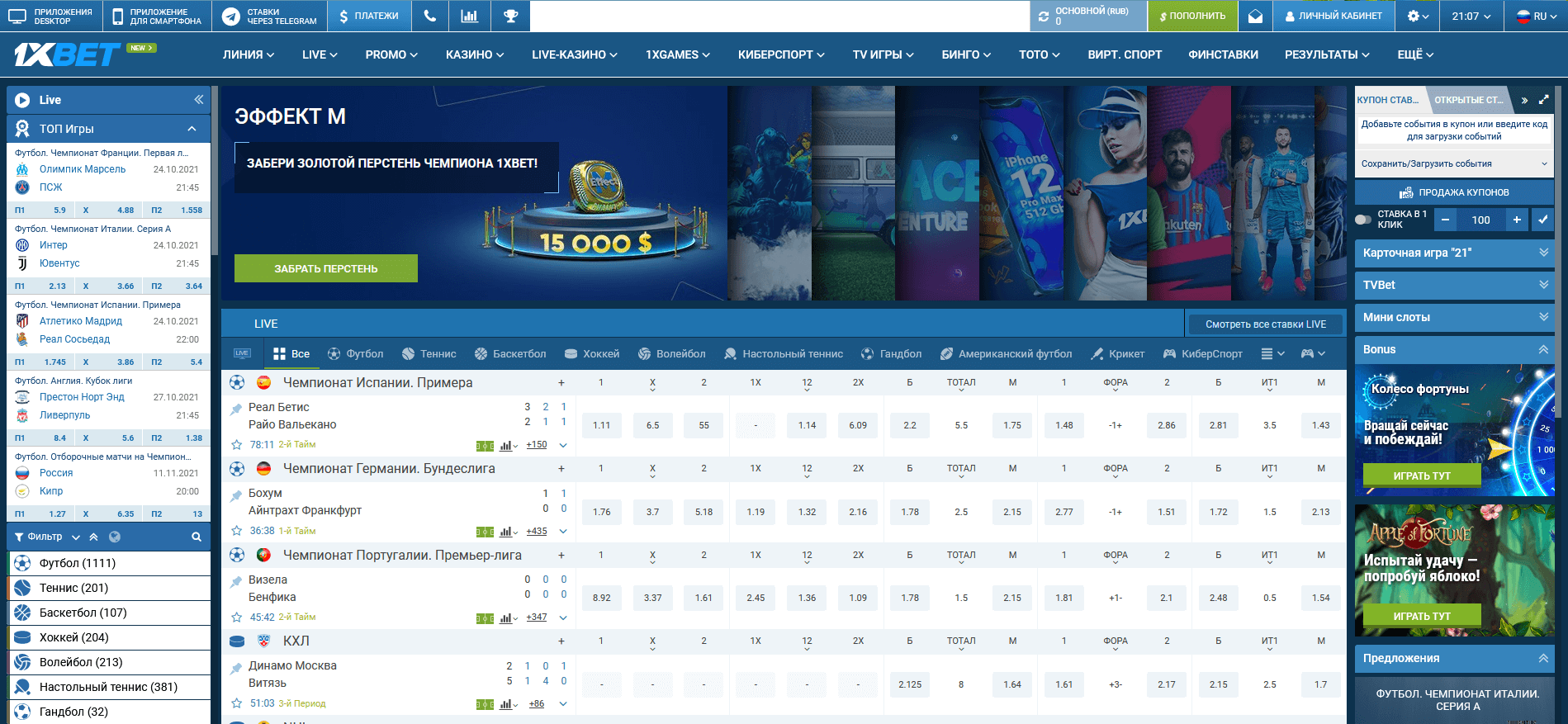1568x724 pixels.
Task: Click Смотреть все ставки LIVE link
Action: [1265, 324]
